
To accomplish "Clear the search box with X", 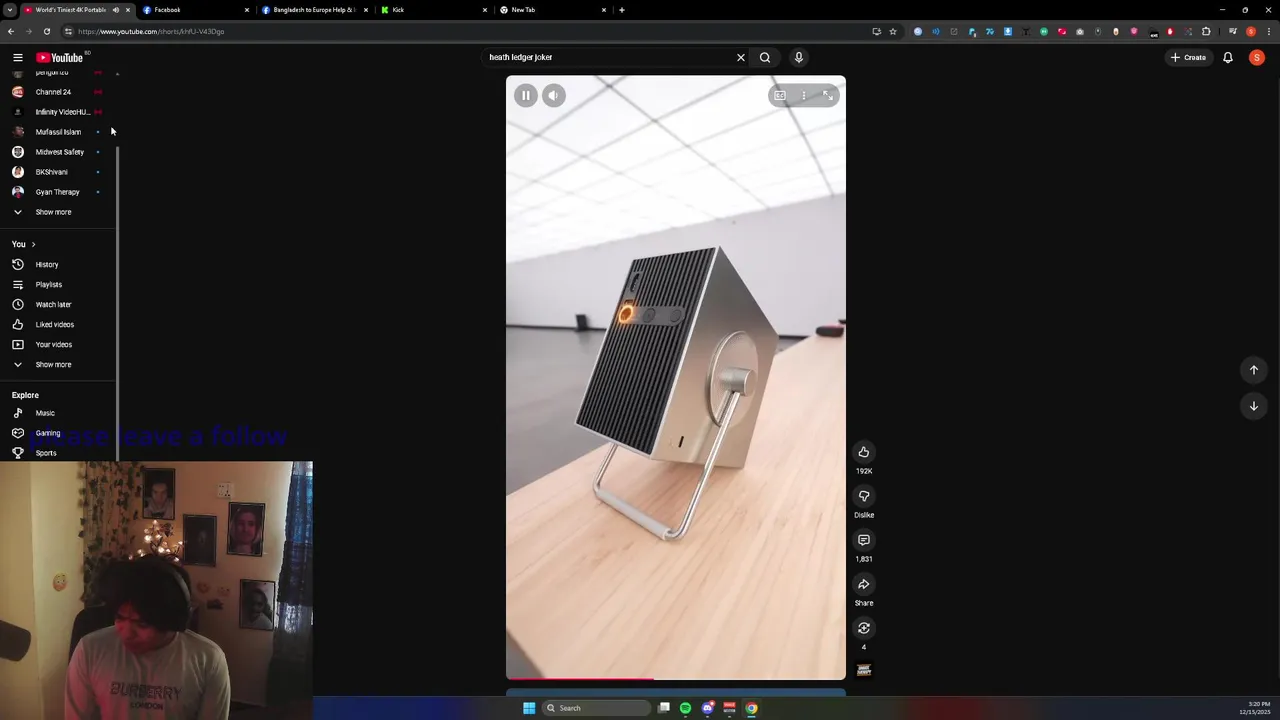I will [x=741, y=57].
